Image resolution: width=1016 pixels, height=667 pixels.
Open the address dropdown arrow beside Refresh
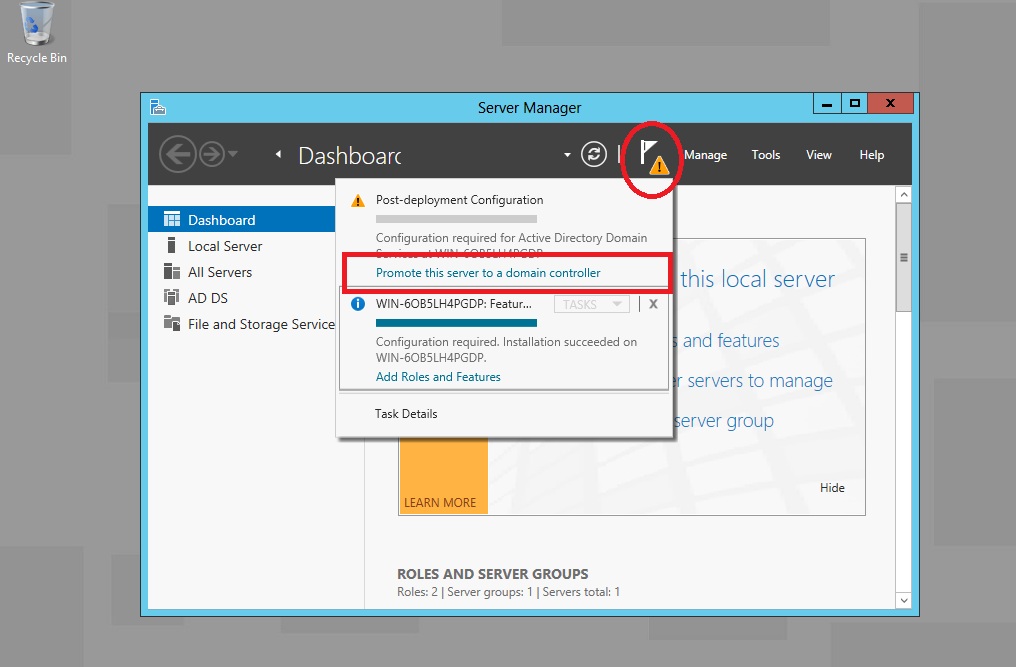(x=567, y=155)
